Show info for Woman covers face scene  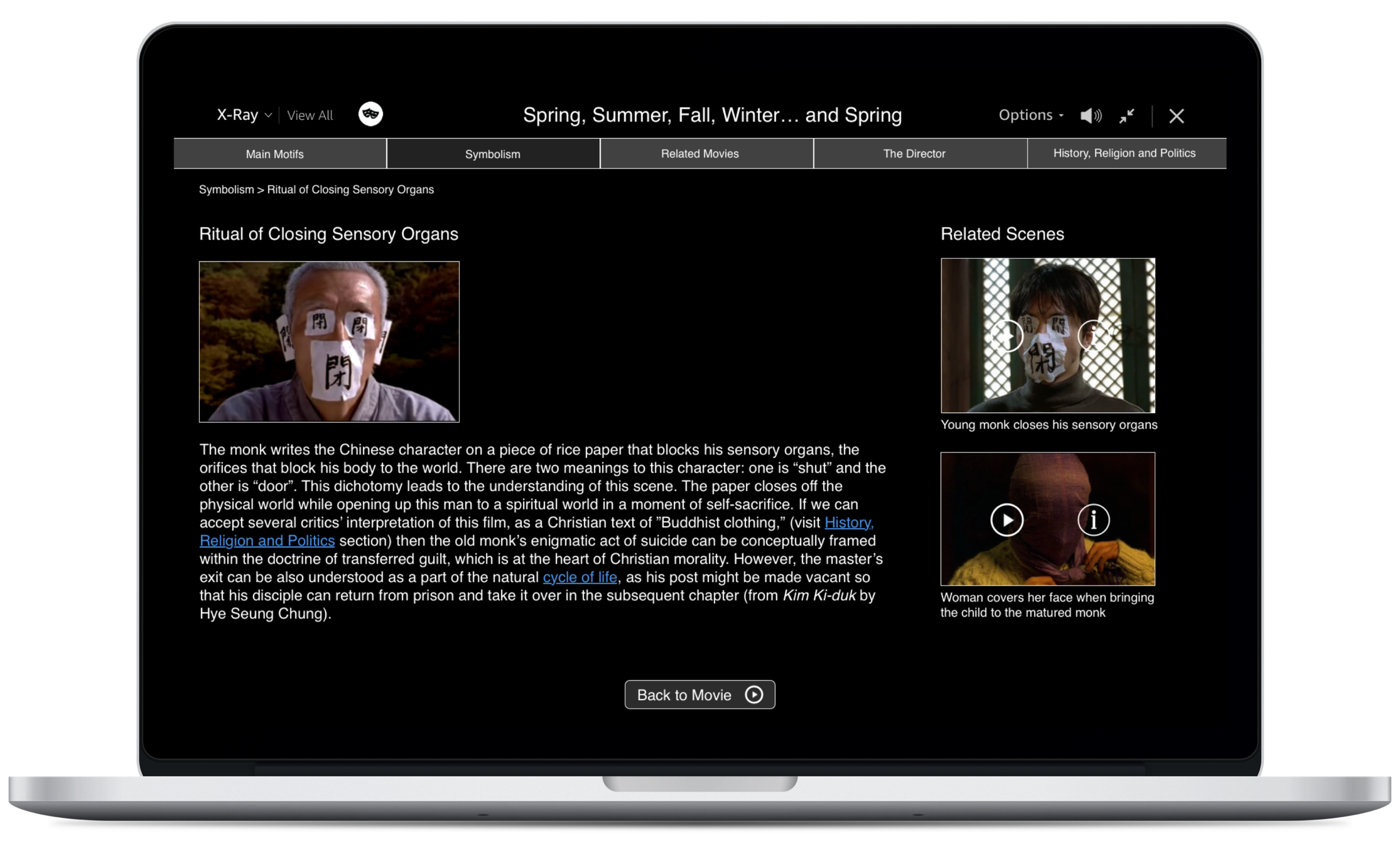(1094, 520)
